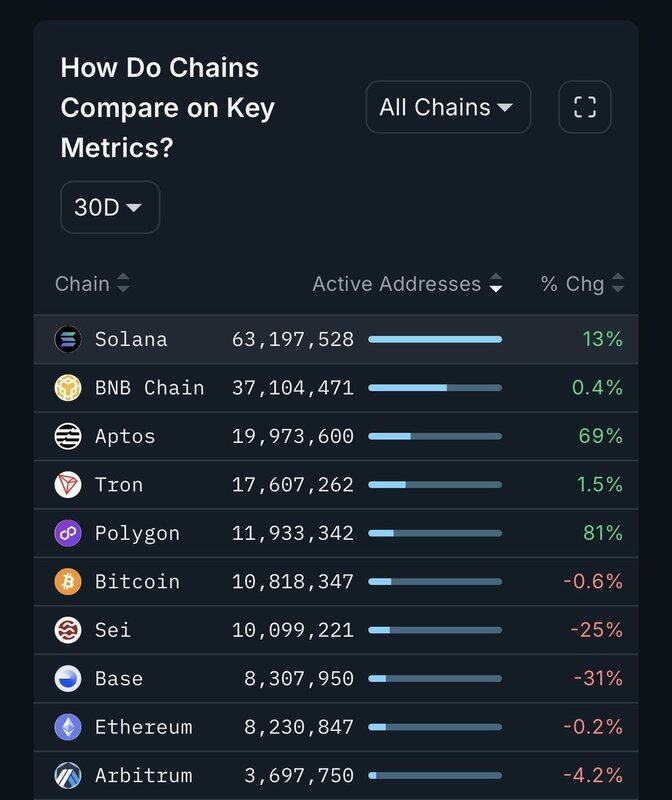672x800 pixels.
Task: Click the Bitcoin logo icon
Action: [x=68, y=582]
